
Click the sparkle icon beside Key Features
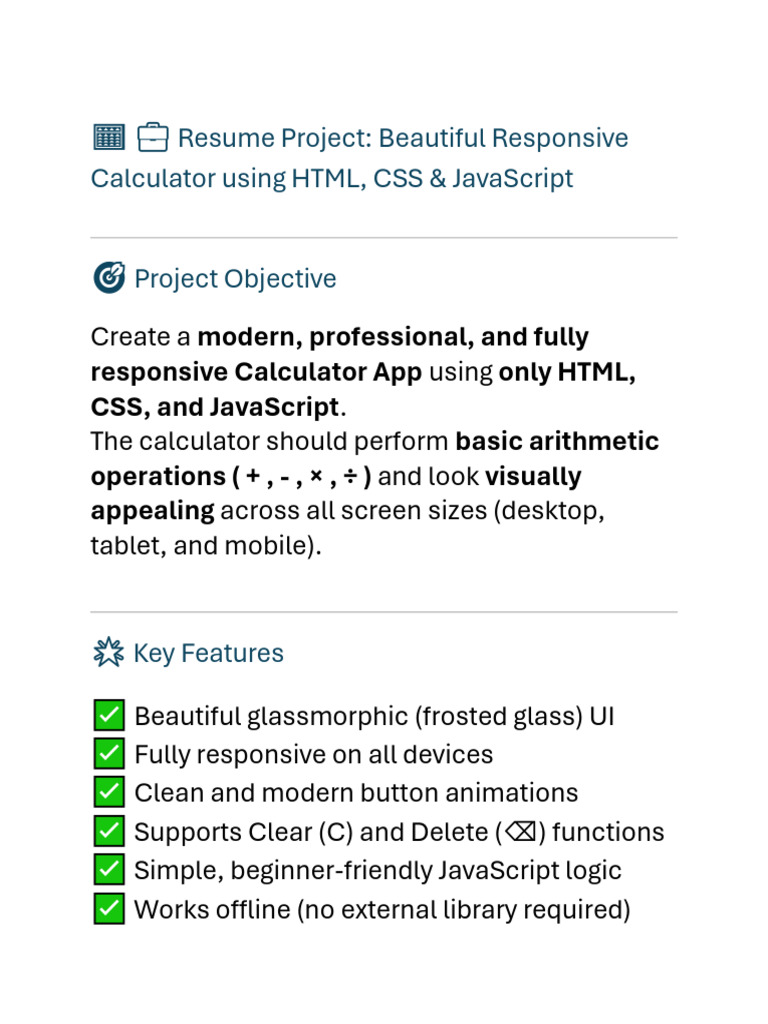coord(108,652)
